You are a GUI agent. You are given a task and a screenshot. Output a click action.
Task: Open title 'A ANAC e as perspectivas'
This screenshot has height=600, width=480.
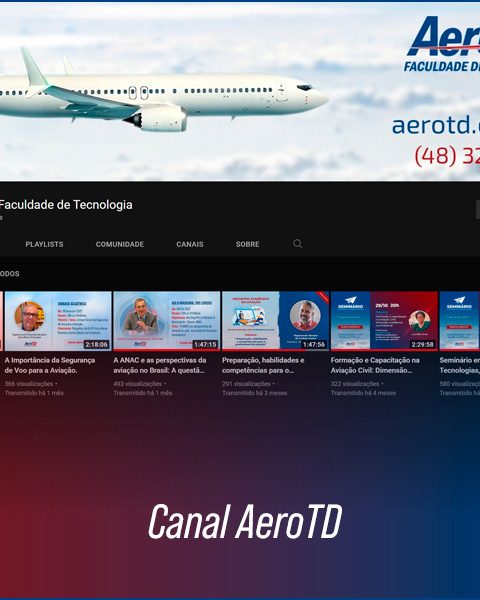[x=160, y=365]
